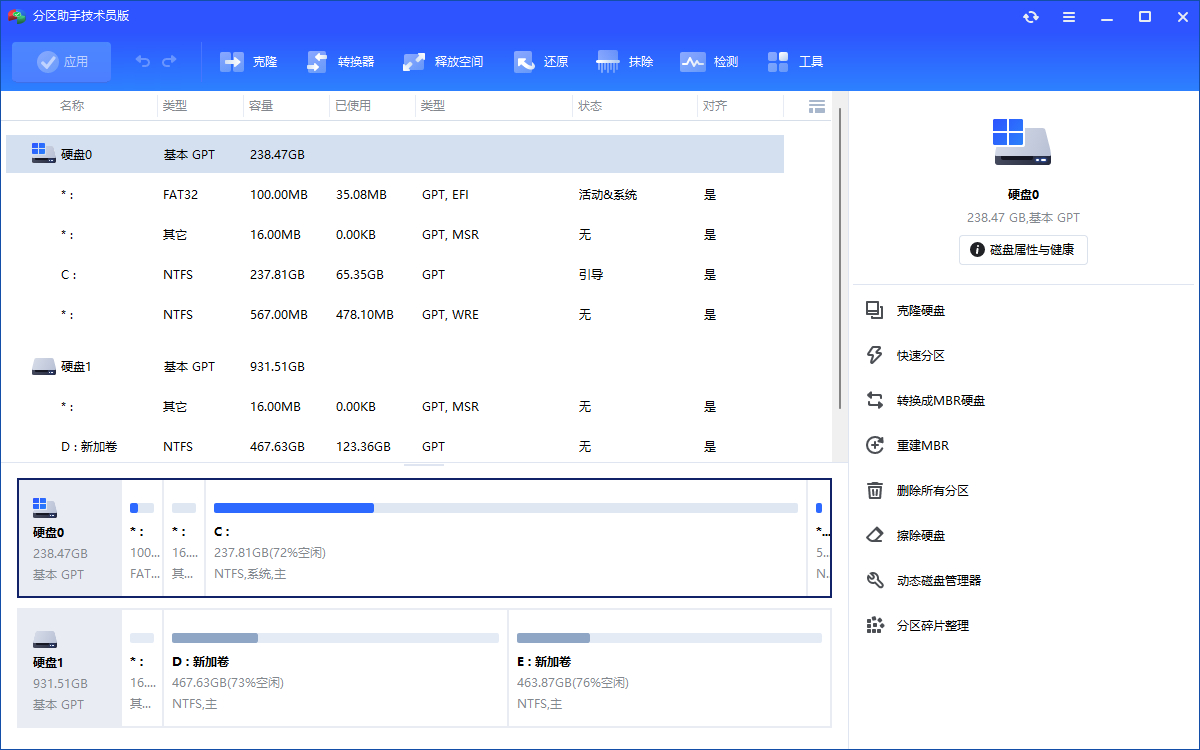Open the 检测 test tool
This screenshot has height=750, width=1200.
709,62
